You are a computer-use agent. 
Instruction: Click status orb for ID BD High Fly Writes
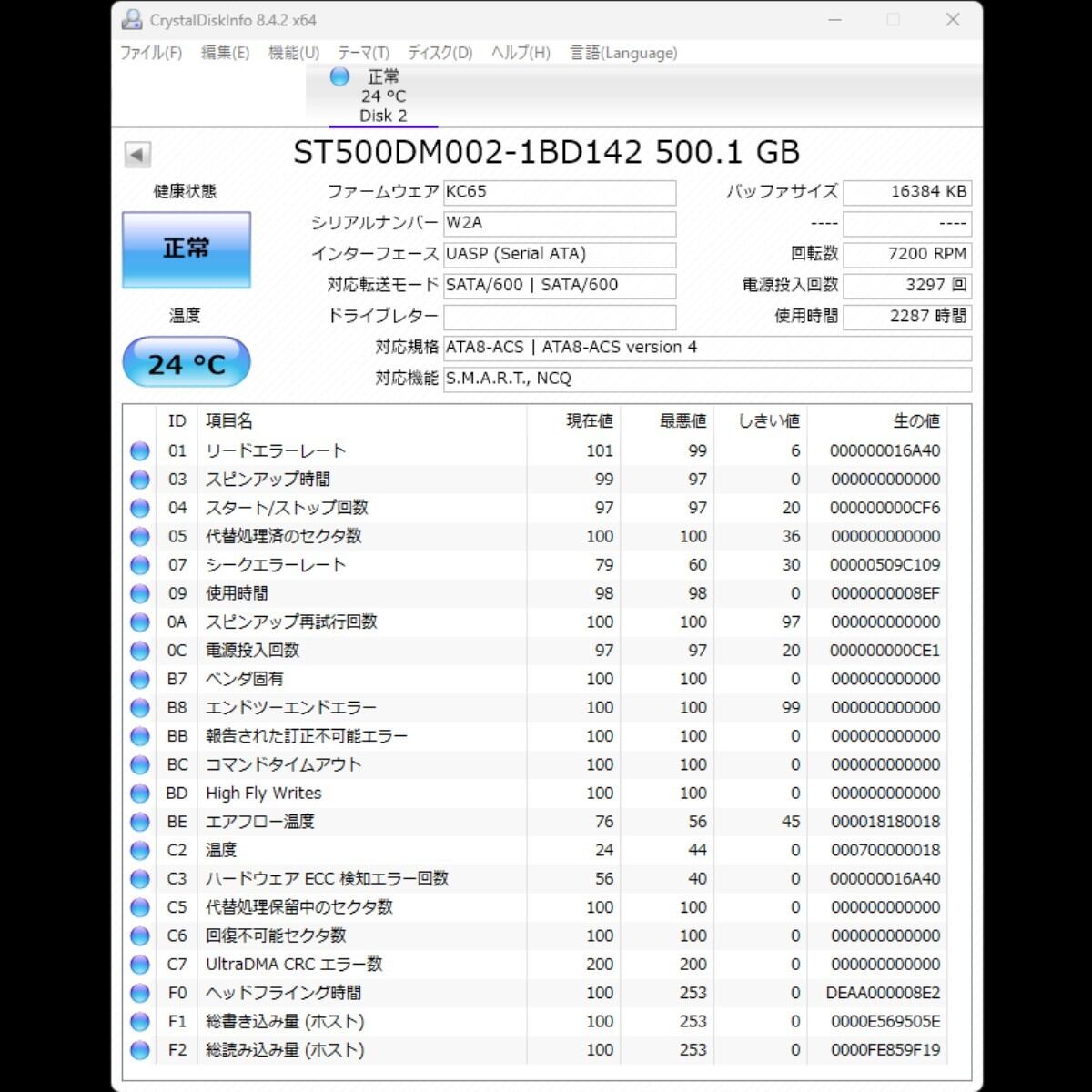tap(139, 793)
